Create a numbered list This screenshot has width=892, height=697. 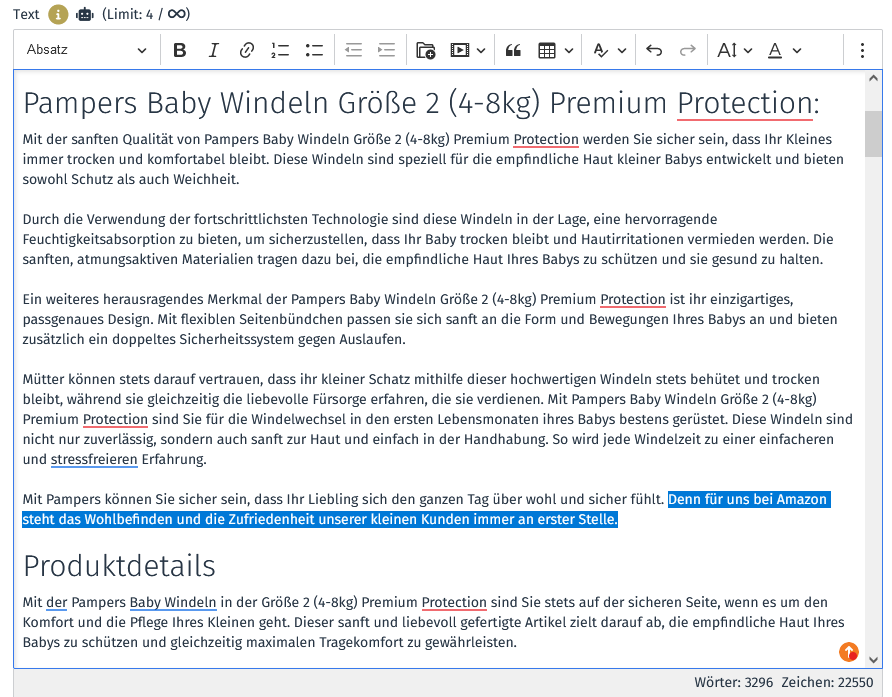(280, 51)
